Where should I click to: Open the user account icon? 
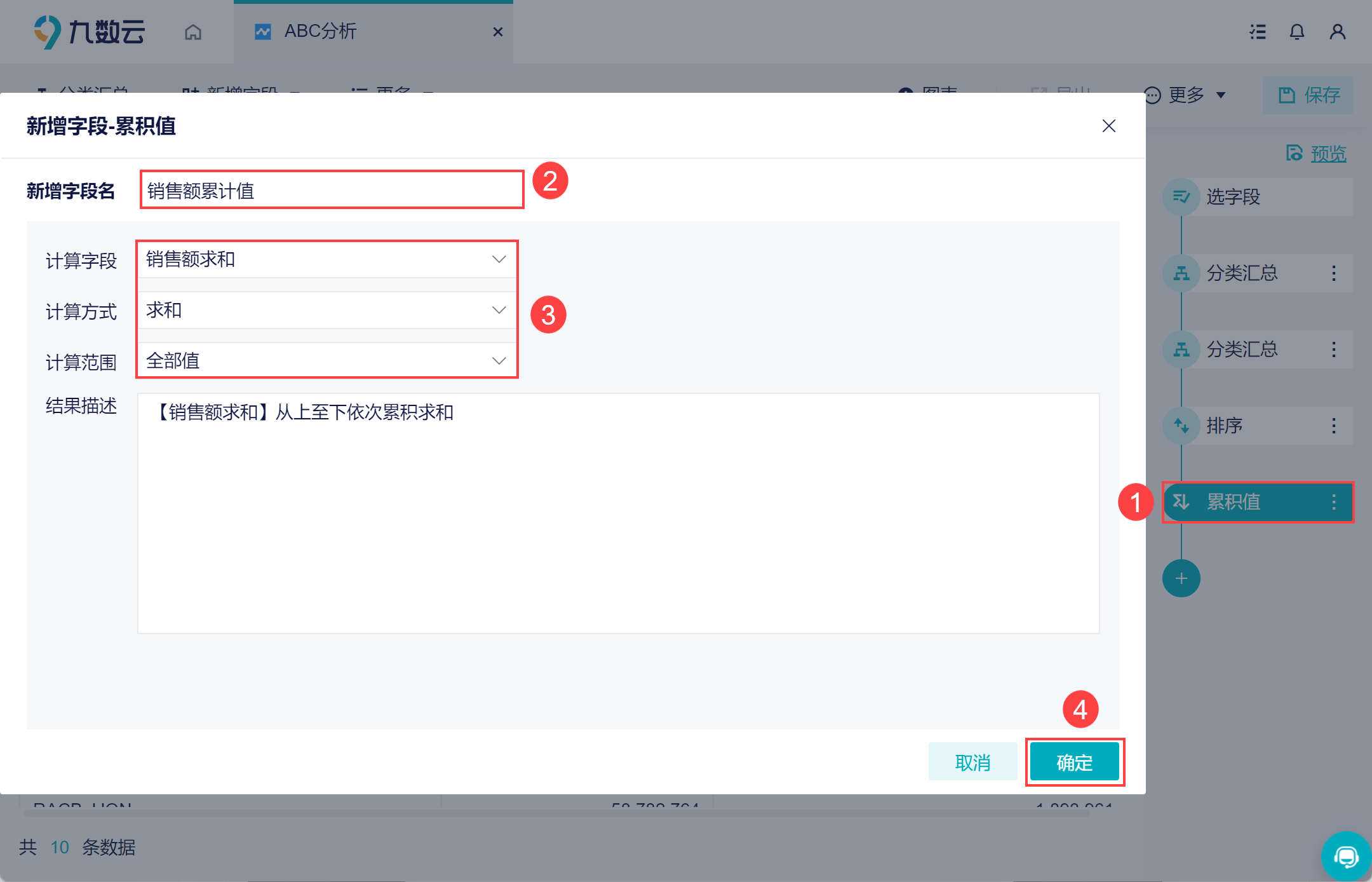click(x=1337, y=32)
